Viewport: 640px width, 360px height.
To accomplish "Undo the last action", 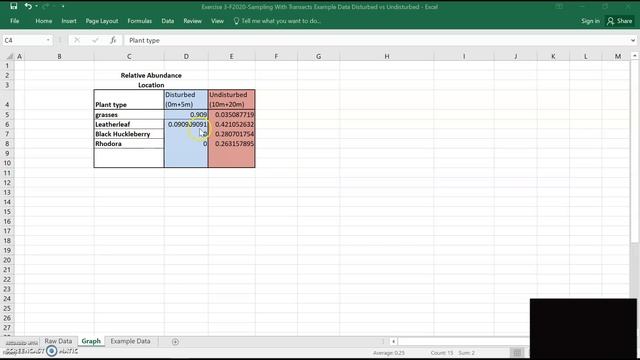I will tap(28, 6).
